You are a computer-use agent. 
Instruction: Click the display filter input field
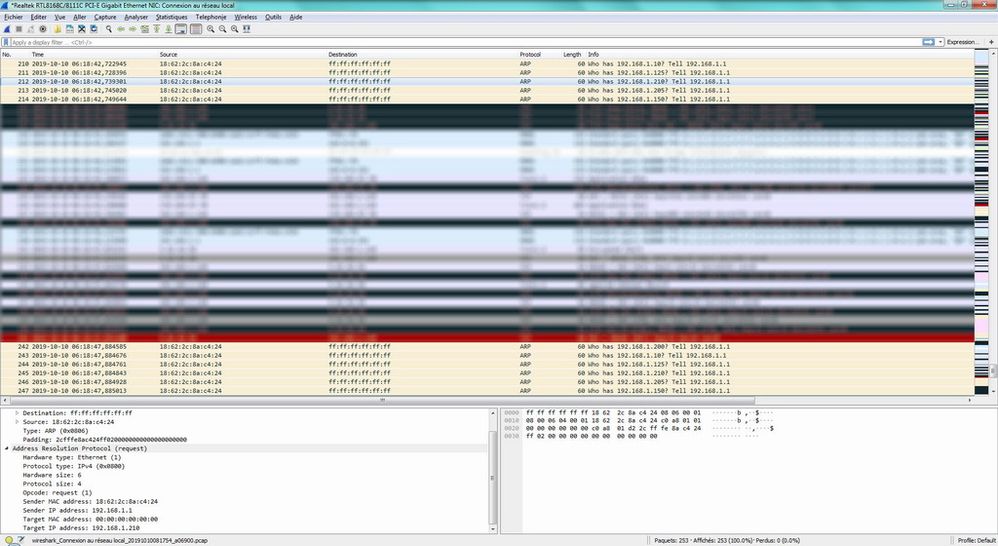click(466, 42)
